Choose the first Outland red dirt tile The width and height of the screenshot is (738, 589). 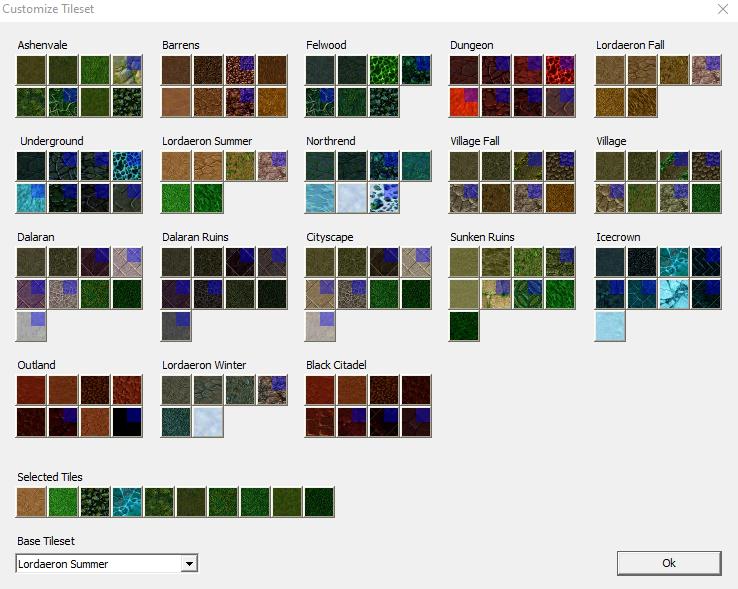click(x=31, y=390)
